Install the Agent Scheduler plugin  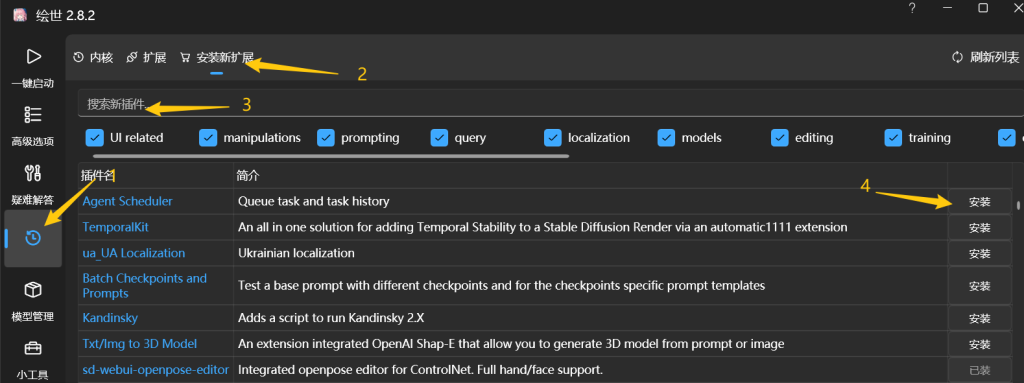pyautogui.click(x=980, y=202)
